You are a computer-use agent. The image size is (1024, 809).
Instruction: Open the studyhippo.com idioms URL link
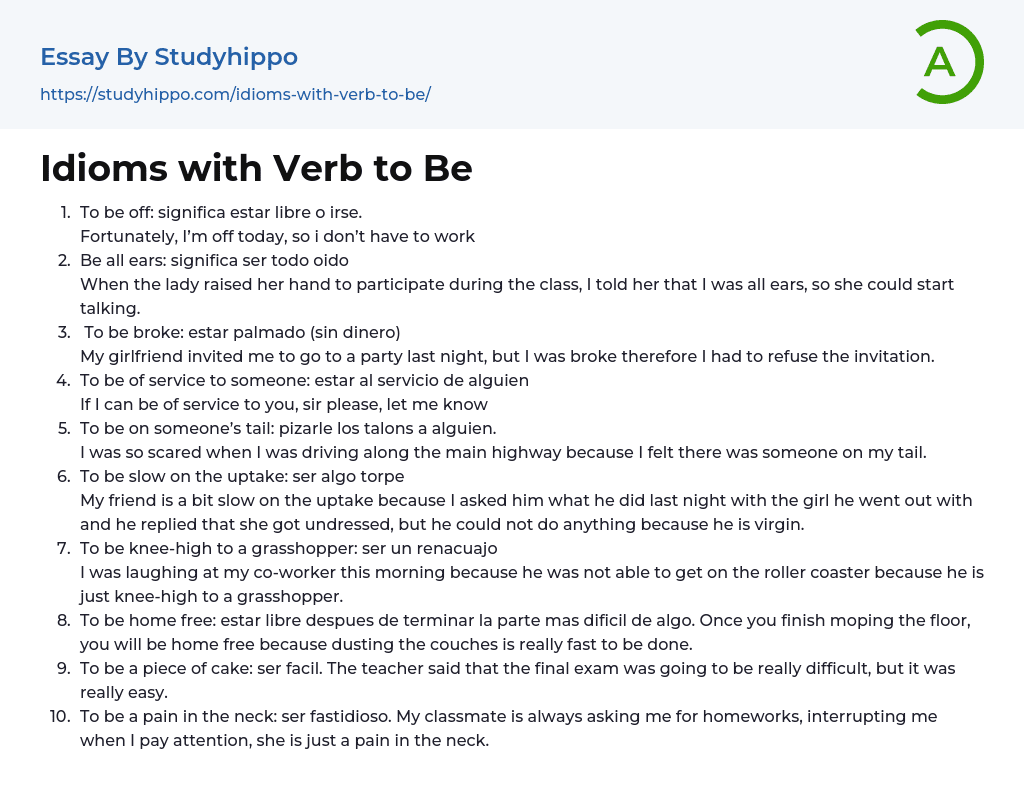(x=235, y=94)
